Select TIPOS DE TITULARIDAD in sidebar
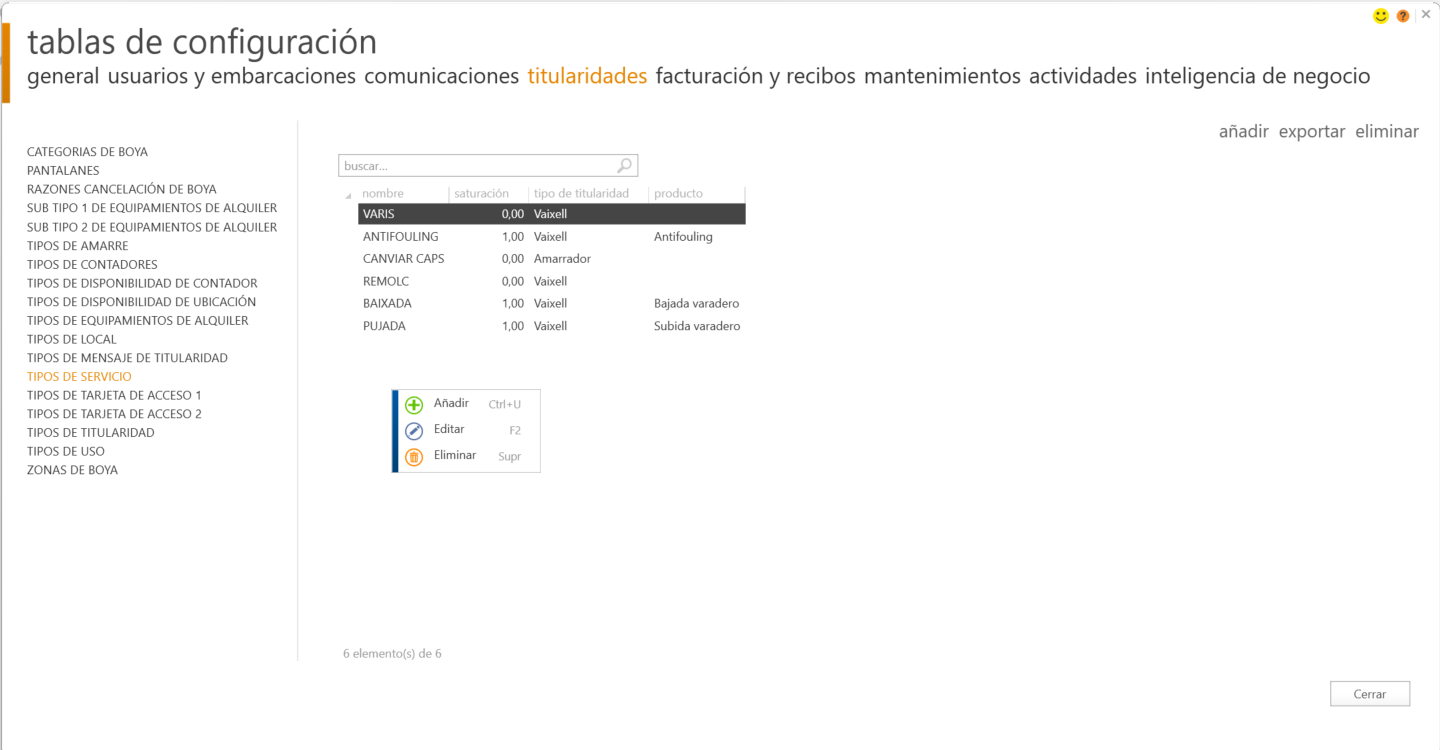The image size is (1440, 750). click(91, 433)
